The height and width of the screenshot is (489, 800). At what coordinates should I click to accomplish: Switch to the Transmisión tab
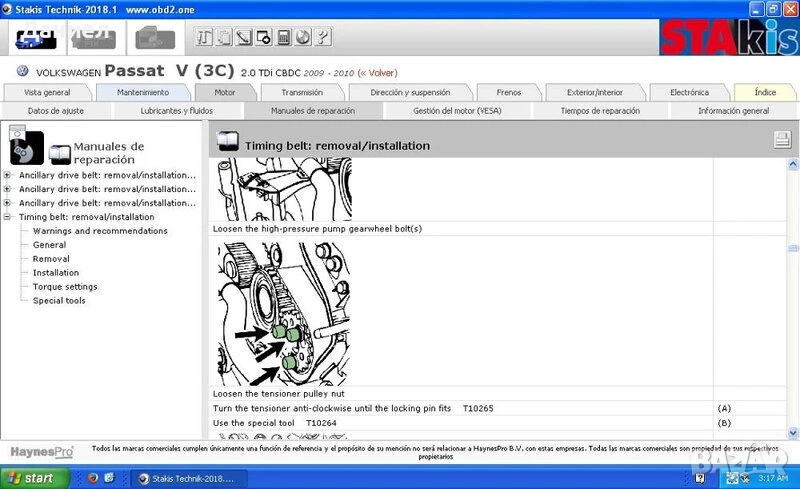(x=301, y=92)
